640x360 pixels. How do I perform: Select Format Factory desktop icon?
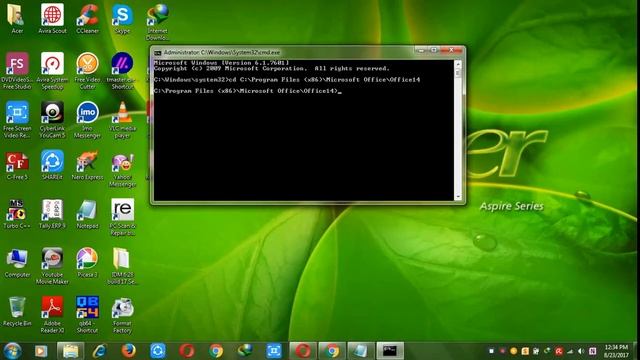122,315
